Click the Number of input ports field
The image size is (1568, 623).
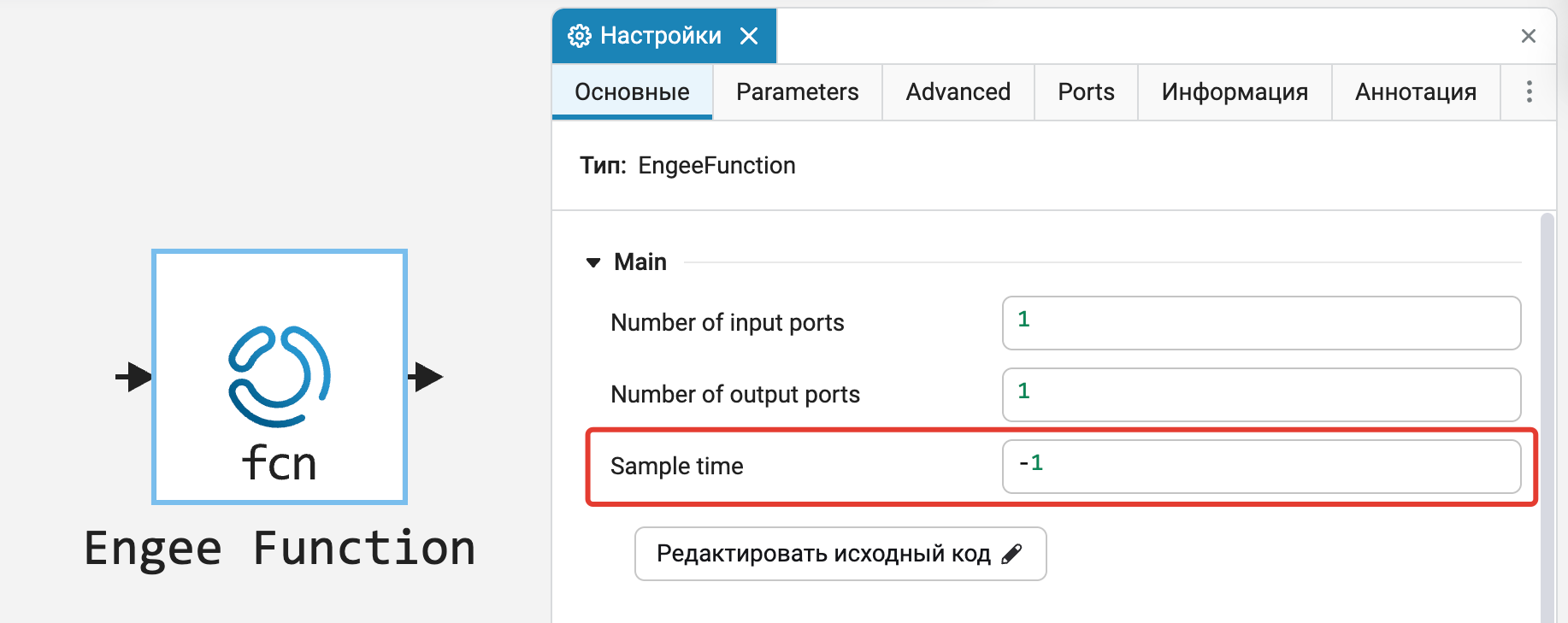click(1261, 323)
